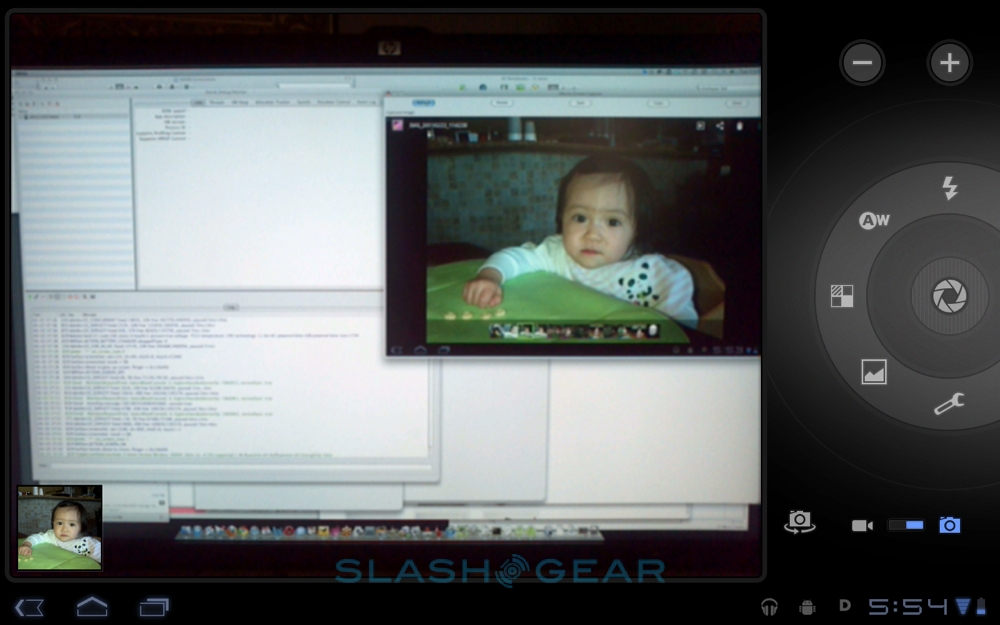
Task: Zoom in with the plus button
Action: [x=949, y=63]
